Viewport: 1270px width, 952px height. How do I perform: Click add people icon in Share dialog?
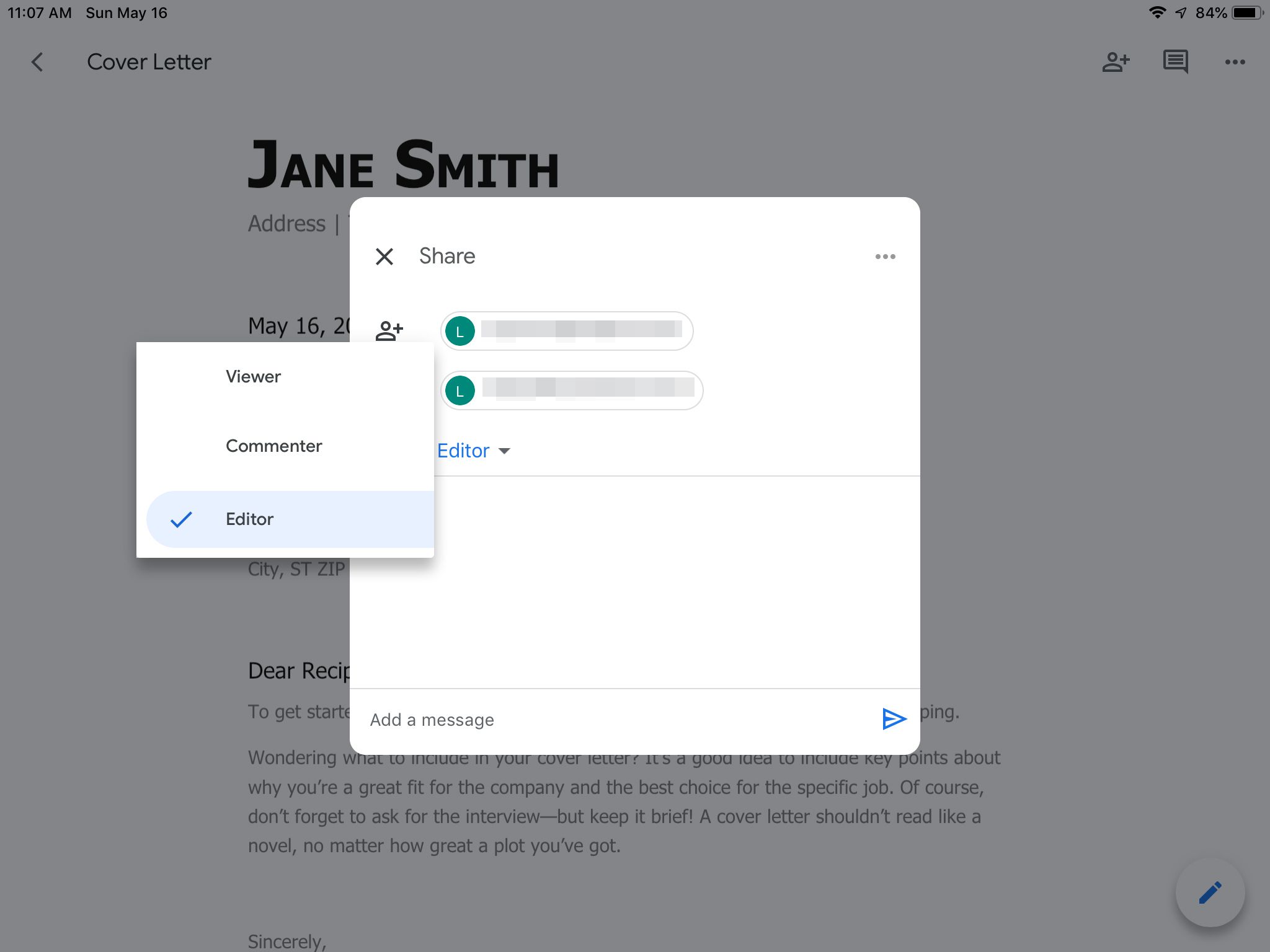tap(389, 330)
